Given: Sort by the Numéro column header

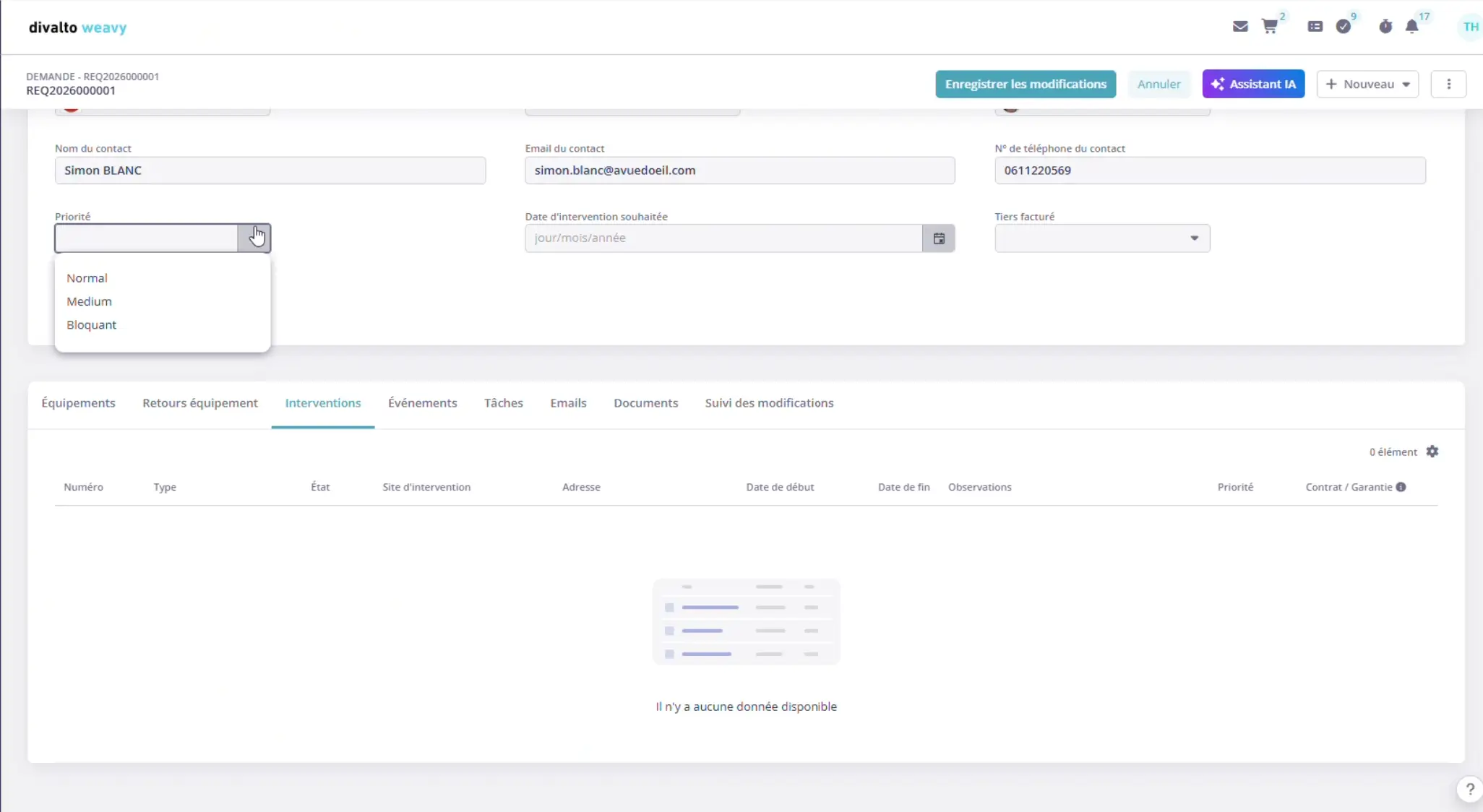Looking at the screenshot, I should tap(83, 487).
